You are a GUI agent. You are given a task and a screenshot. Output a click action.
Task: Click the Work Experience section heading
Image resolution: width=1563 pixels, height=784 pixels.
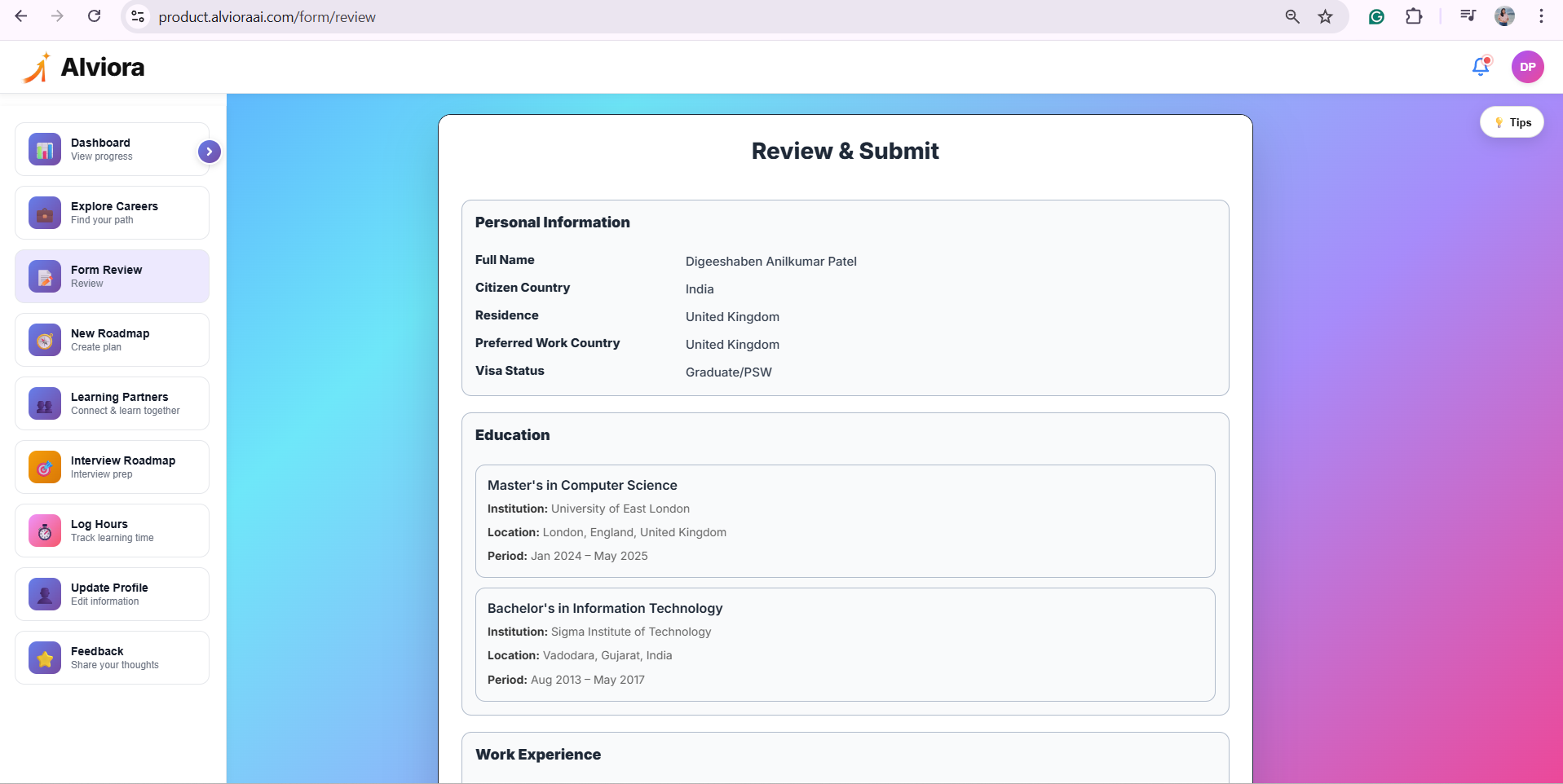tap(538, 755)
